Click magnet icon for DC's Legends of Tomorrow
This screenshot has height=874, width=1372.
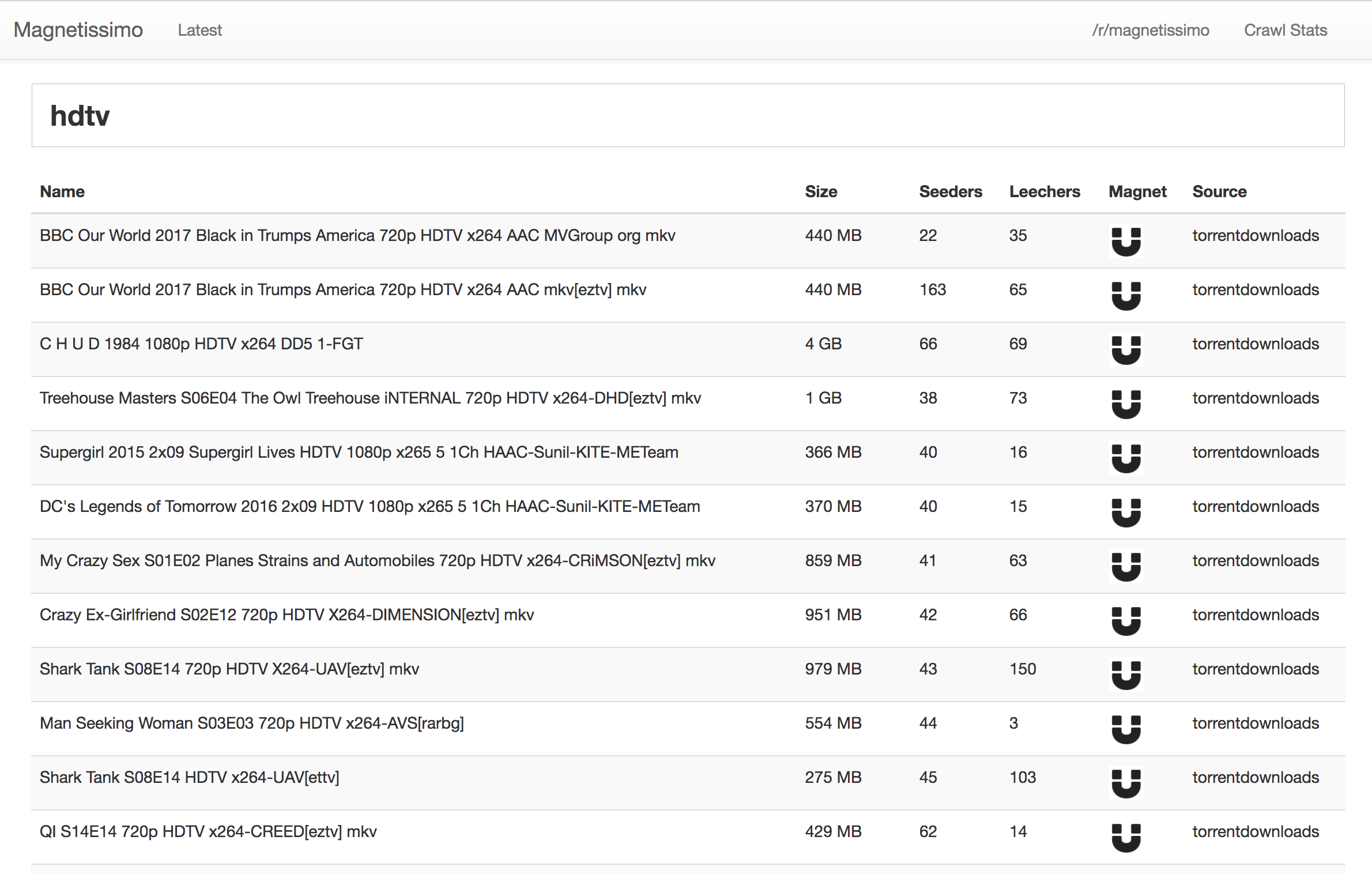(x=1126, y=512)
